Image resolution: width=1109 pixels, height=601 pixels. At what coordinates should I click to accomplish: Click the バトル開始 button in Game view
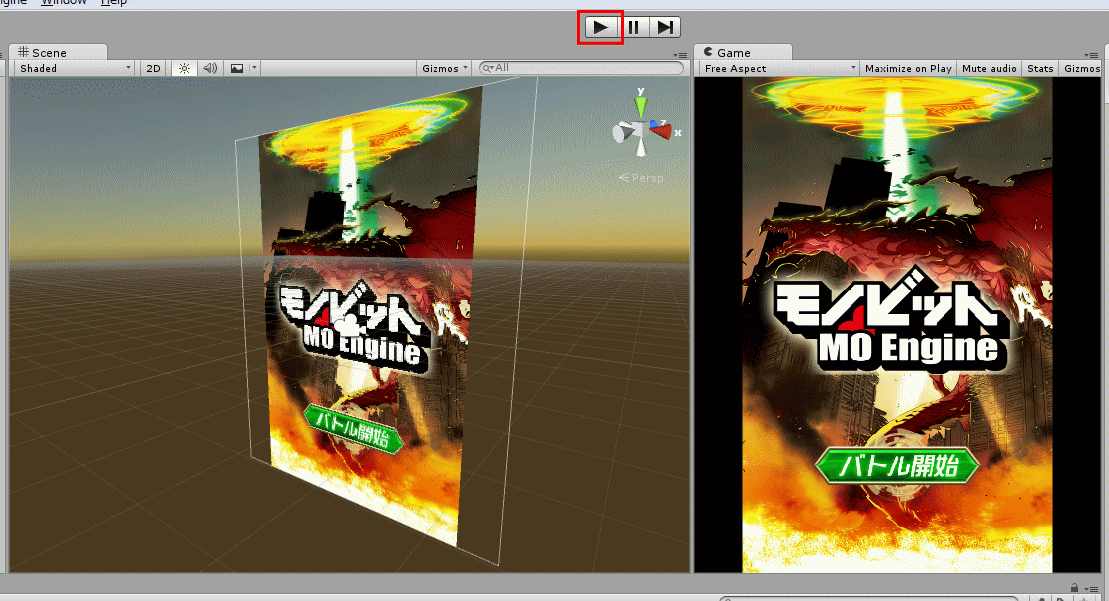[x=898, y=466]
